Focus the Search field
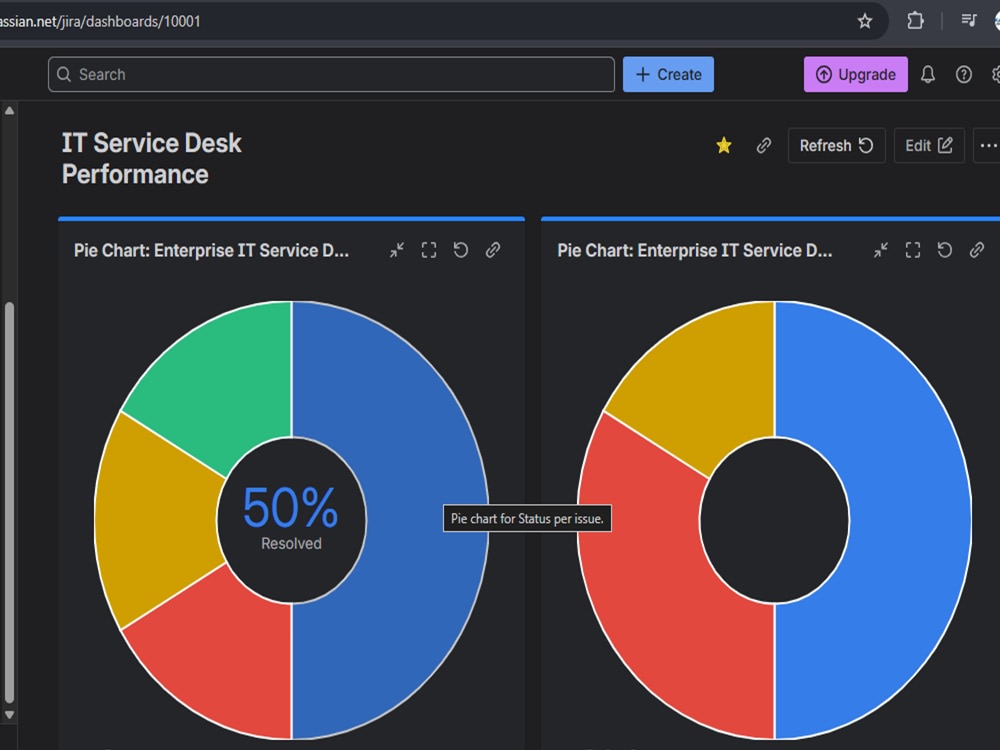 [331, 75]
